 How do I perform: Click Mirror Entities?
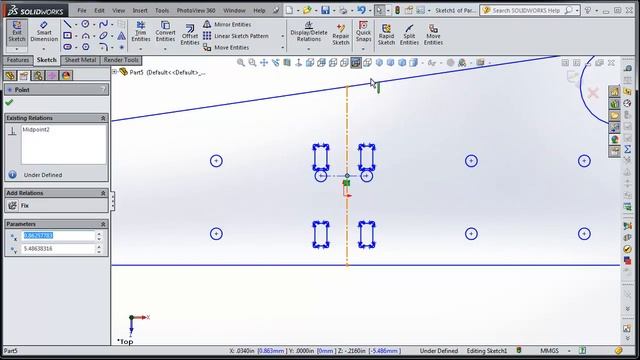point(227,24)
